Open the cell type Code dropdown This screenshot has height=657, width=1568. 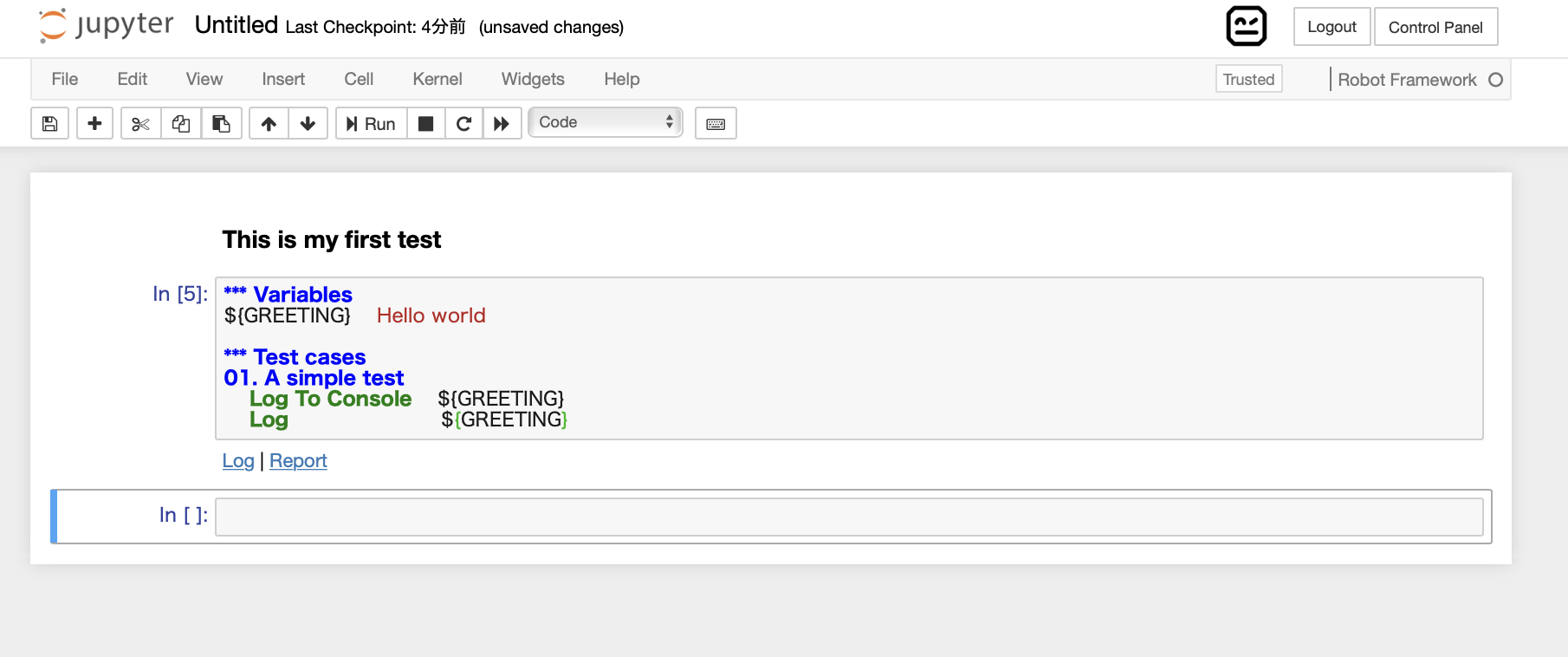pos(606,122)
